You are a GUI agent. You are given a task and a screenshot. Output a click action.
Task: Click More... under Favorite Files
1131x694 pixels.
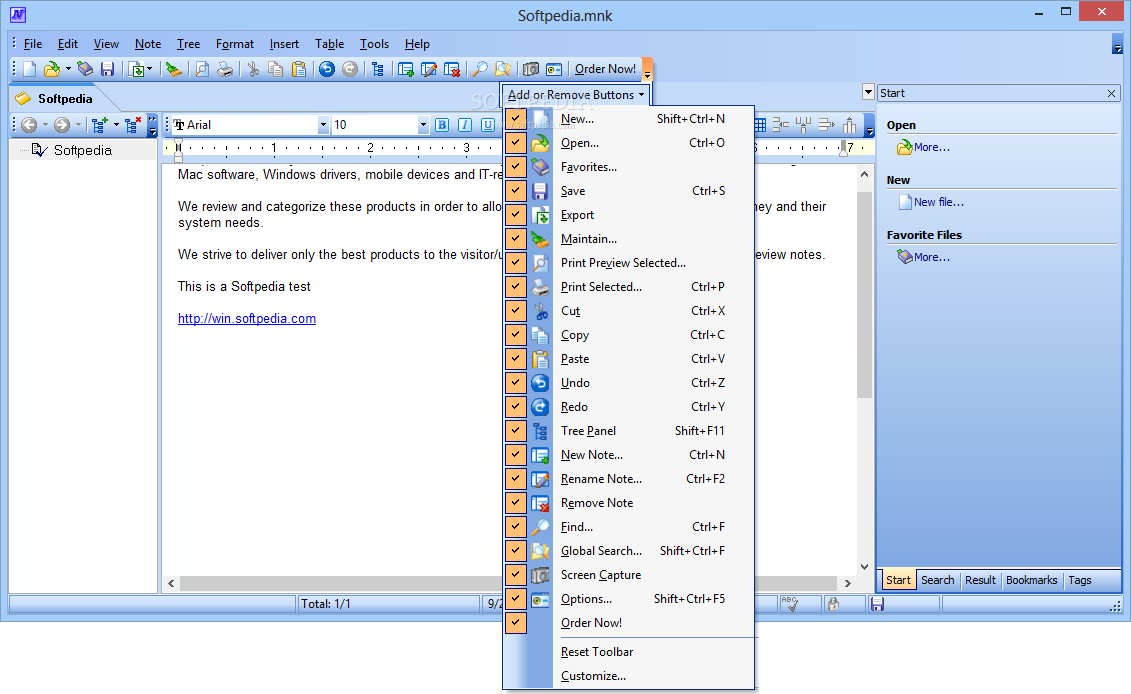tap(932, 257)
